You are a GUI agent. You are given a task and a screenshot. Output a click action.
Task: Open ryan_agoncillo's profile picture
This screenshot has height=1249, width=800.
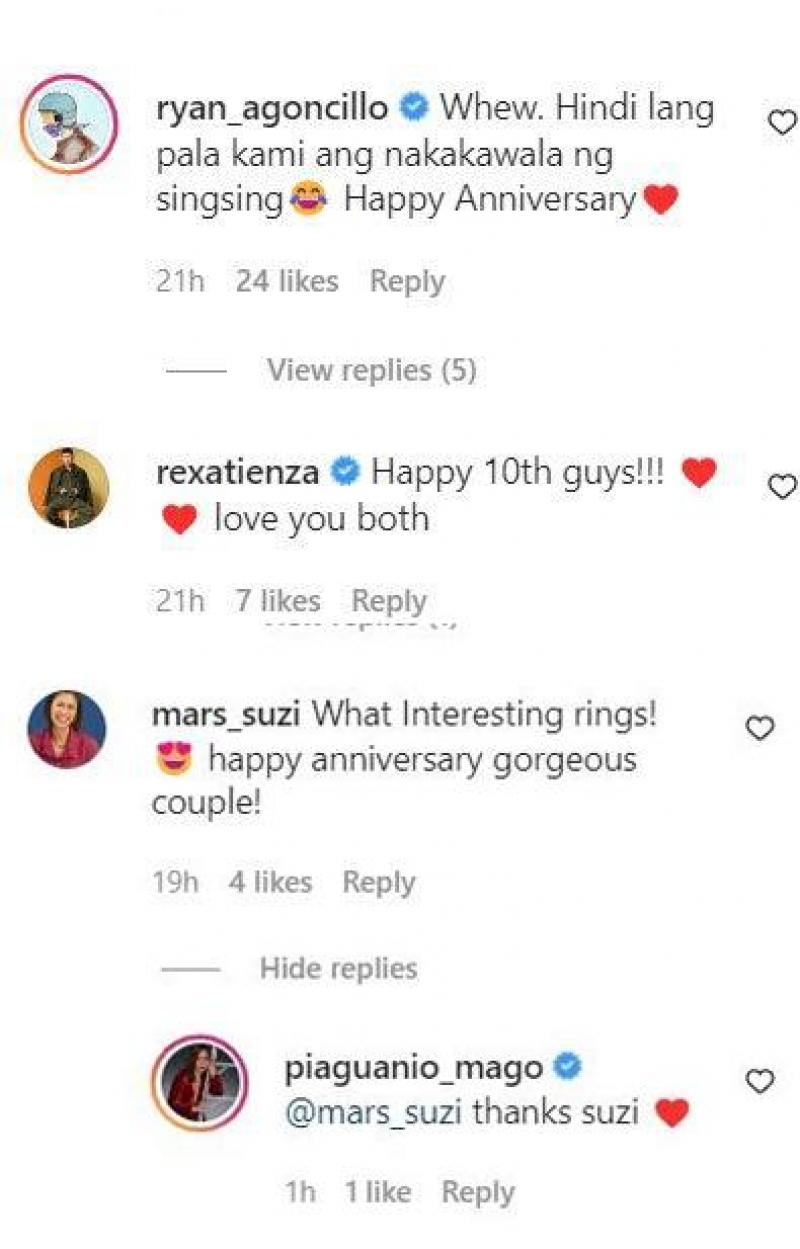[69, 124]
